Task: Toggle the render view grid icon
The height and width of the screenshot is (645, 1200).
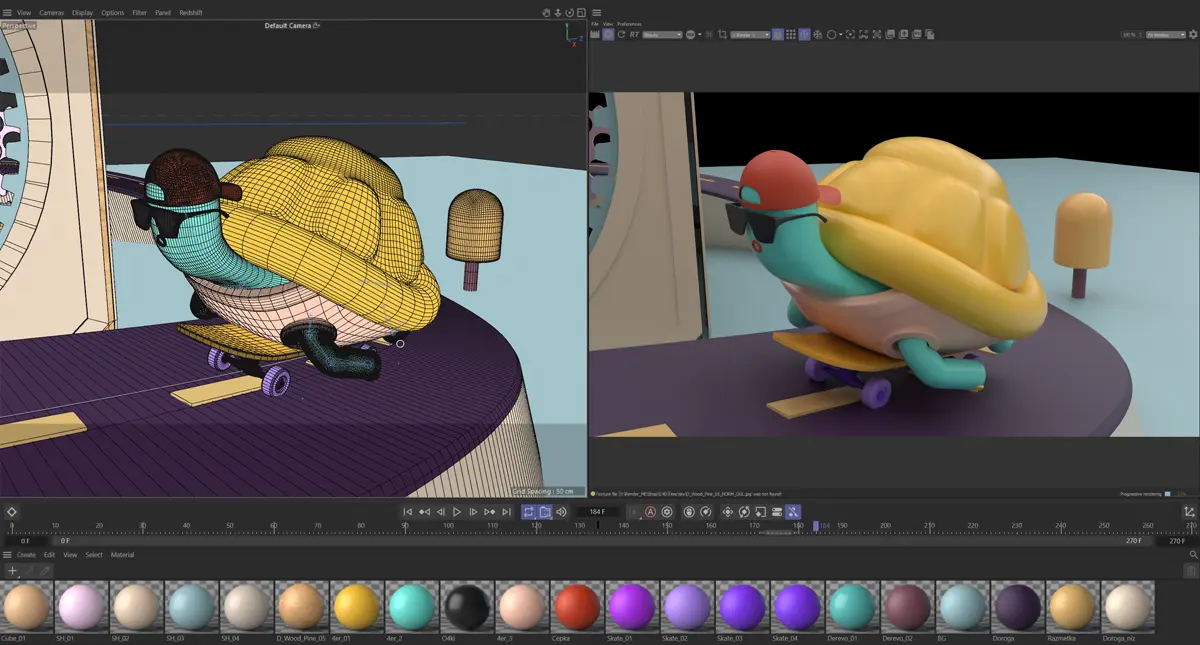Action: pyautogui.click(x=791, y=34)
